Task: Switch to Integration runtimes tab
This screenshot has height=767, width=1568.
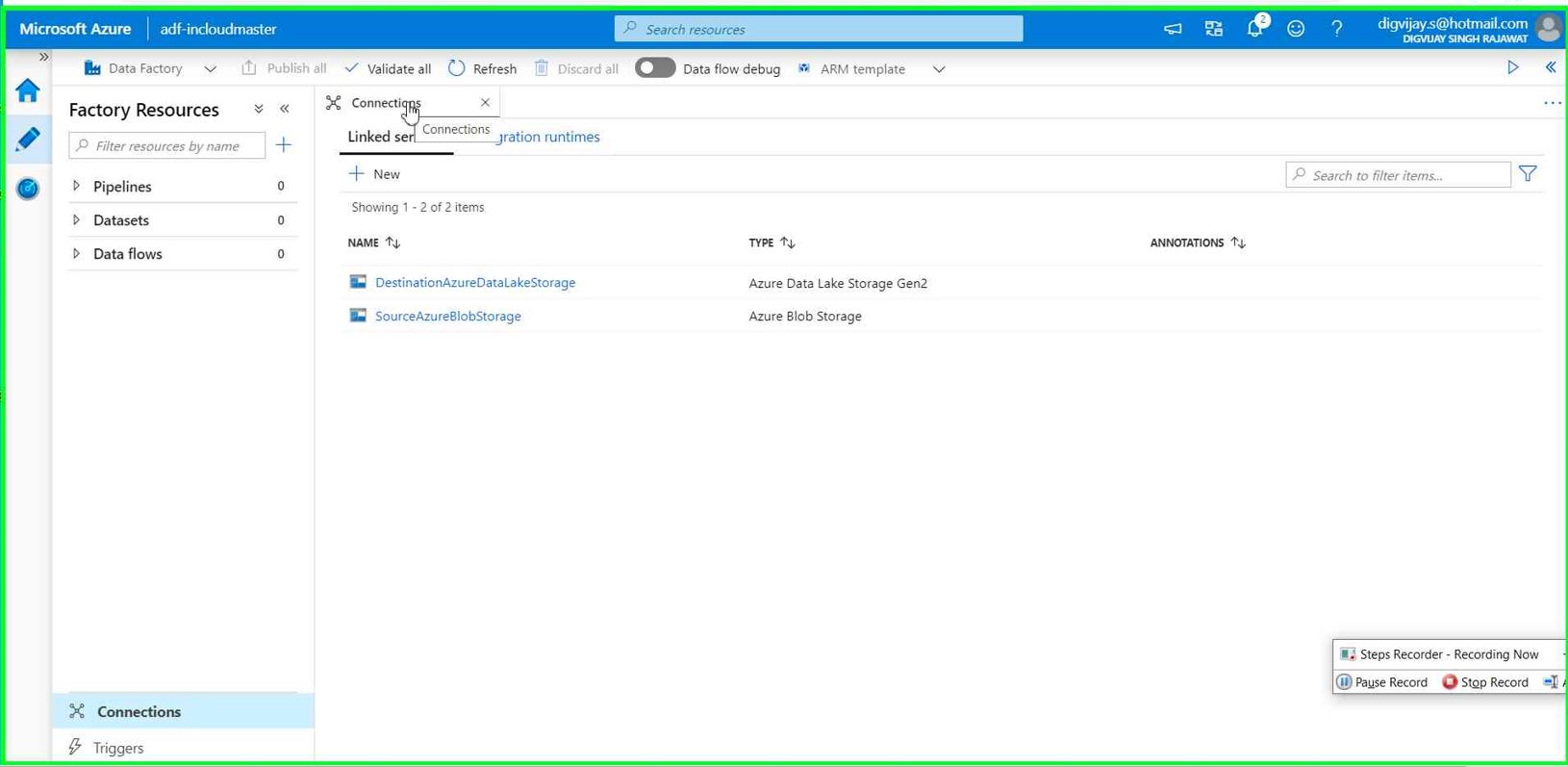Action: tap(548, 137)
